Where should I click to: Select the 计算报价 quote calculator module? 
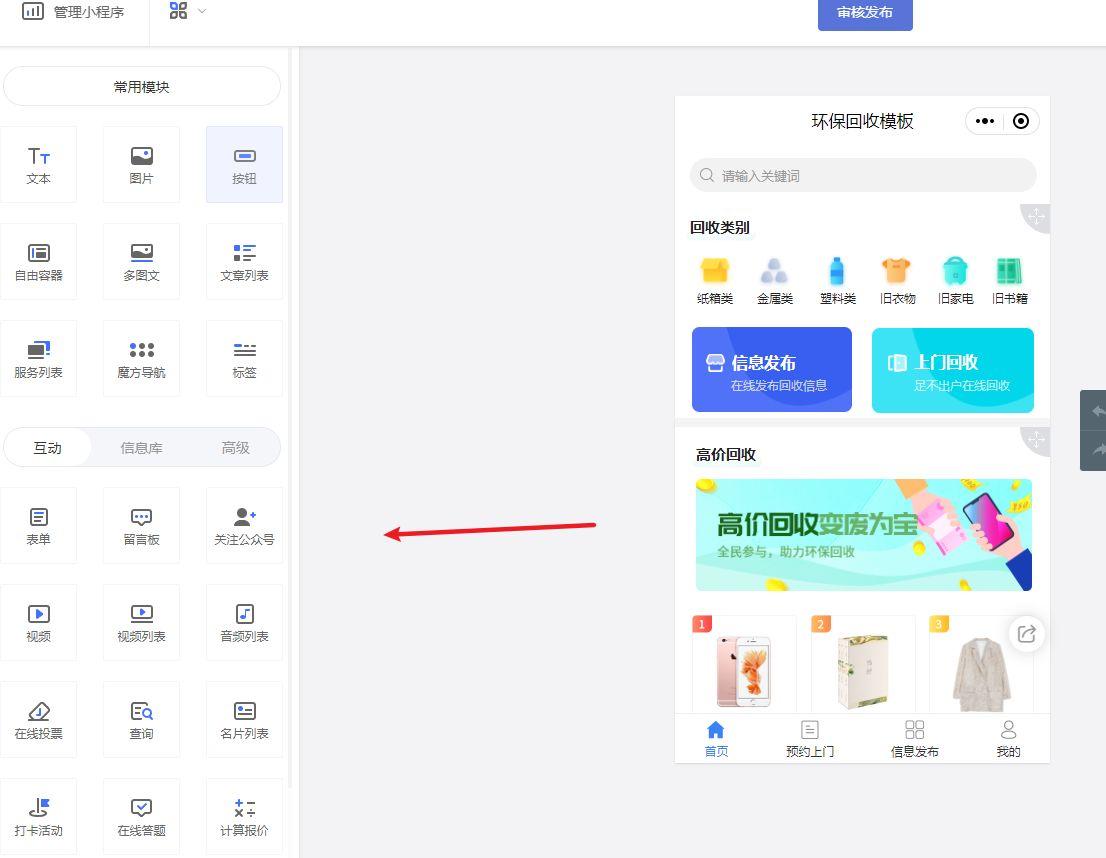click(244, 817)
